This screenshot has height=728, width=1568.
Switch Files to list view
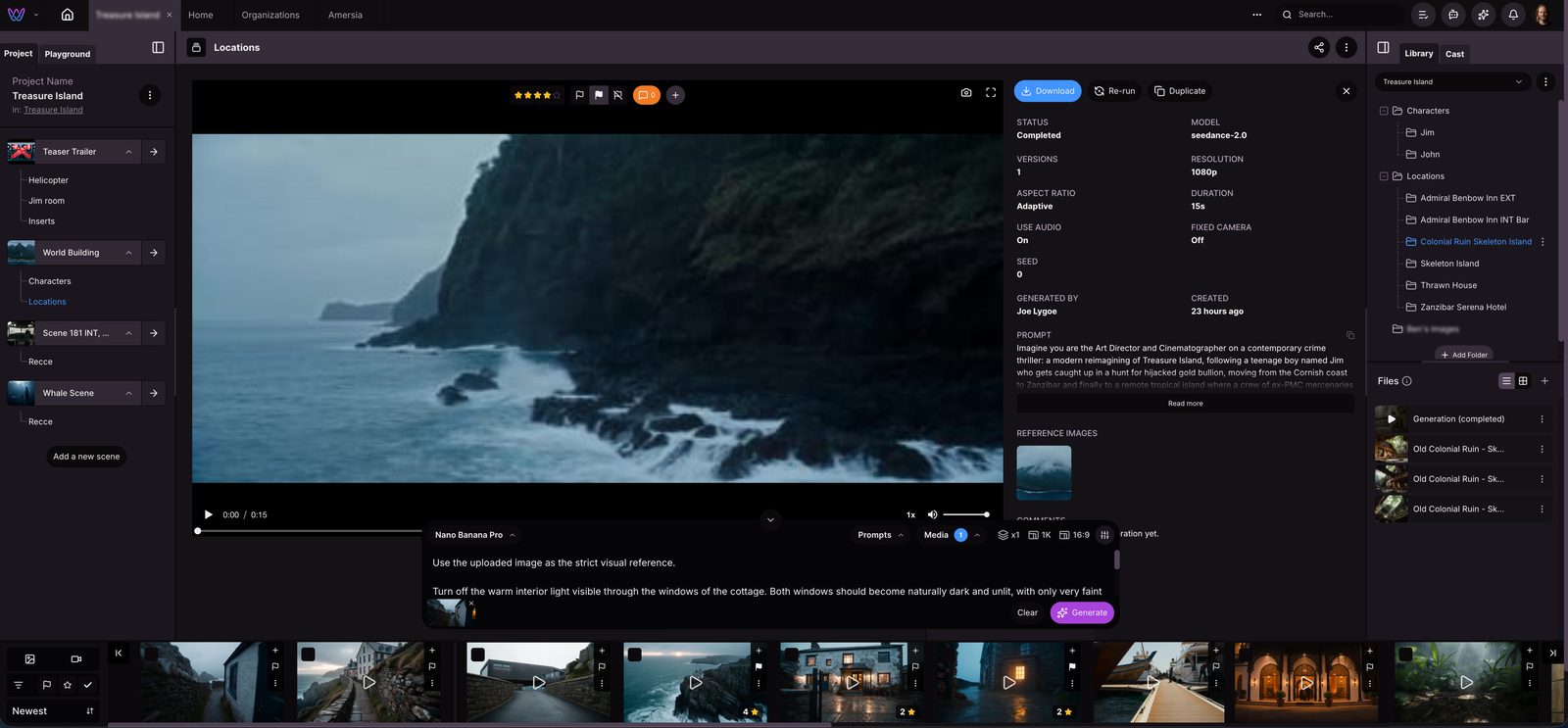pyautogui.click(x=1506, y=381)
